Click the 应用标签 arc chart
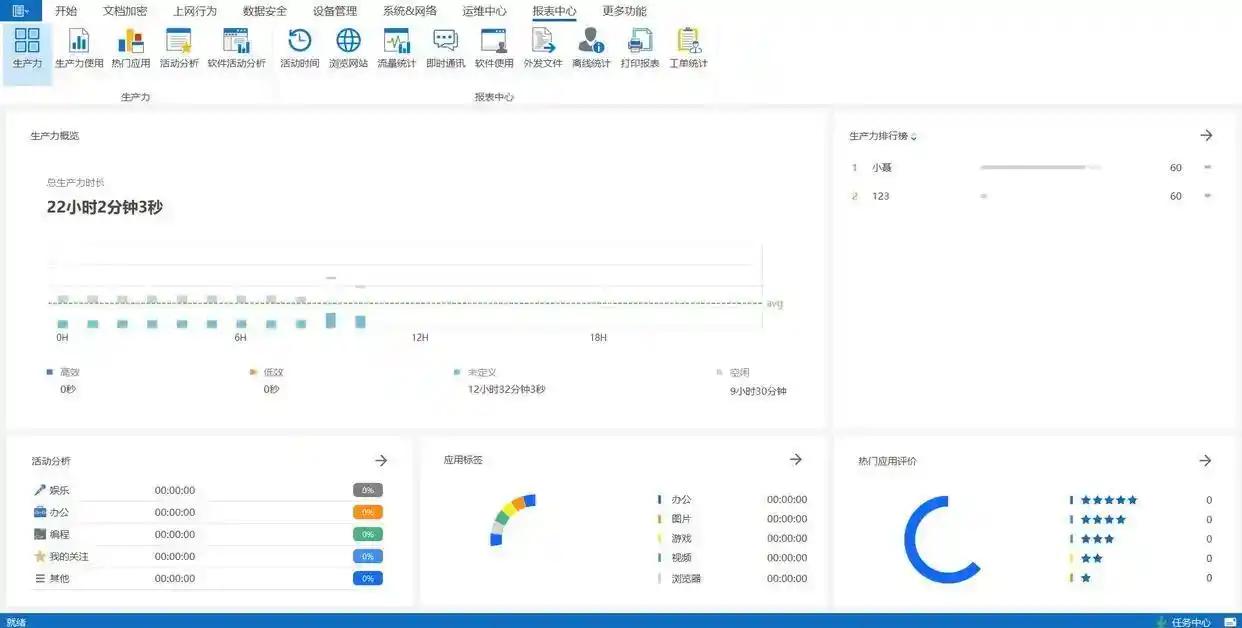This screenshot has width=1242, height=628. [x=511, y=518]
